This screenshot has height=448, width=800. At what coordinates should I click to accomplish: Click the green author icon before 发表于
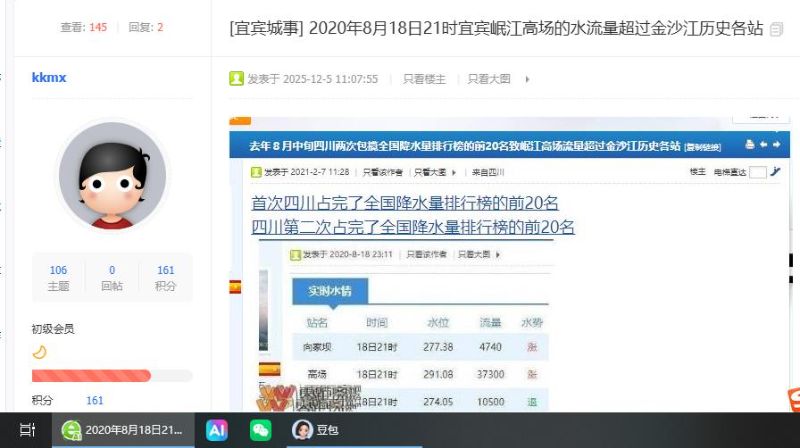click(x=236, y=79)
